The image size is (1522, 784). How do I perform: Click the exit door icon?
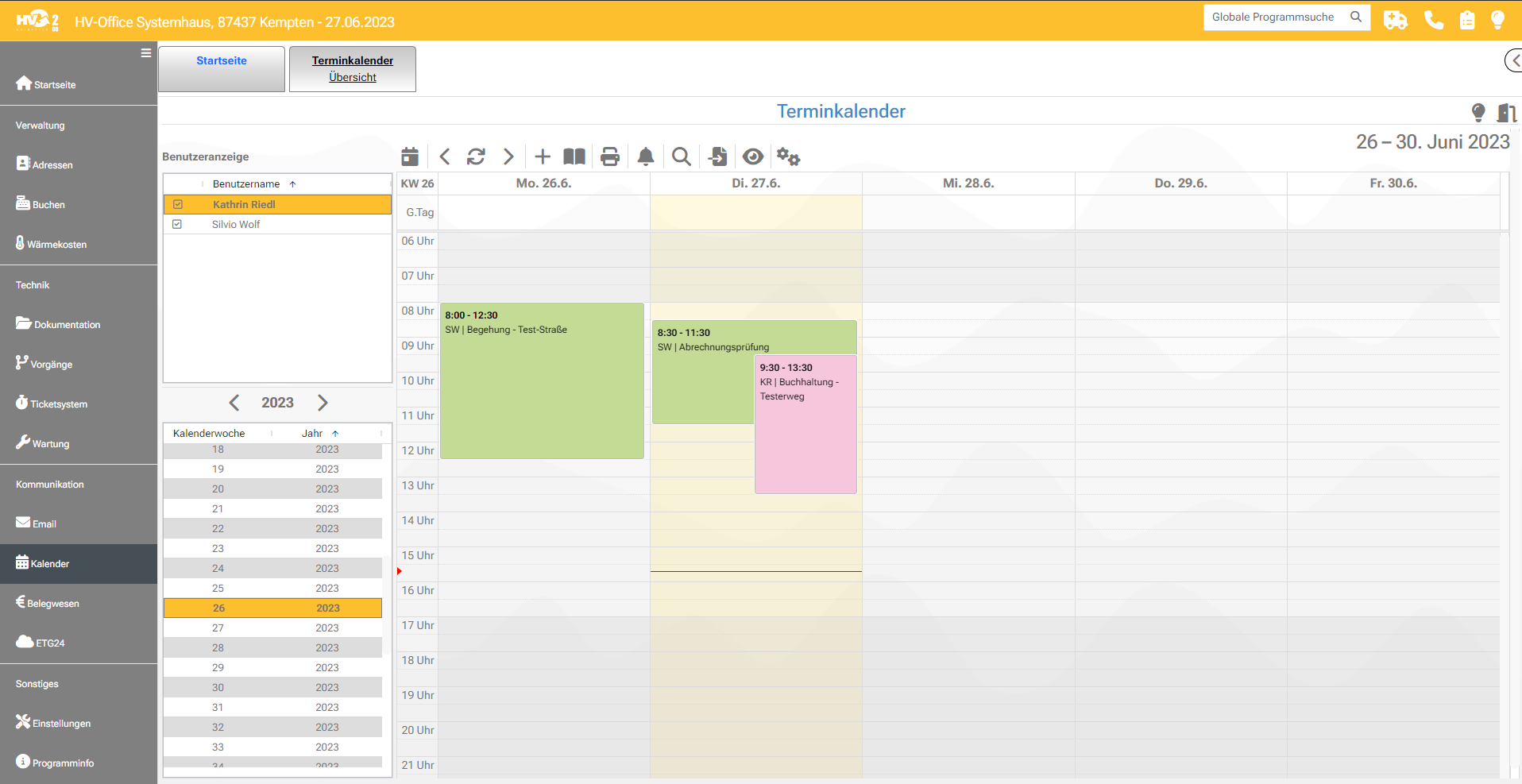pyautogui.click(x=1506, y=113)
